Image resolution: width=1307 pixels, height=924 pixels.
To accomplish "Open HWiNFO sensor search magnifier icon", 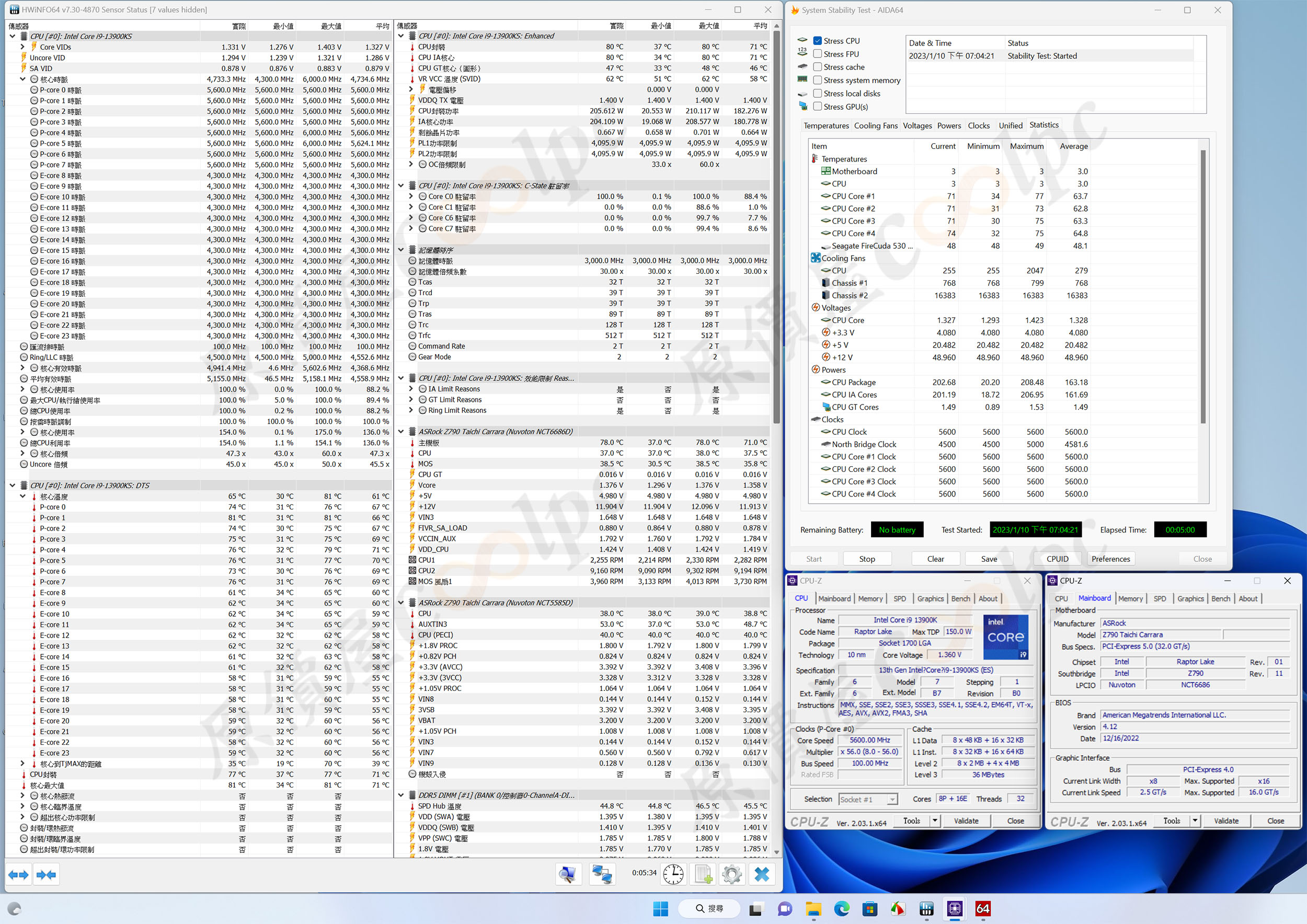I will [568, 874].
